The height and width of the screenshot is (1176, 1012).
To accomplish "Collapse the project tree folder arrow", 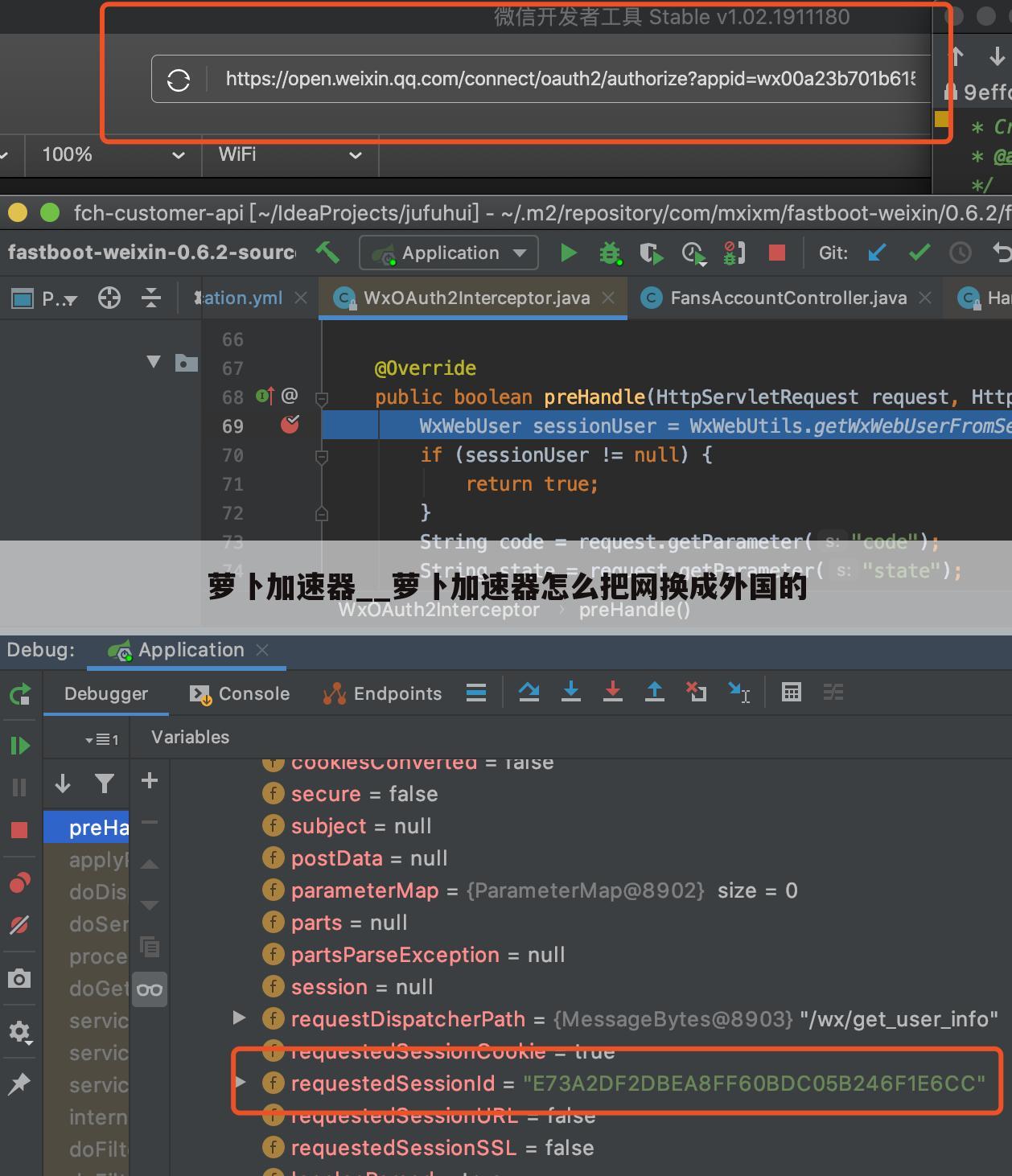I will 154,362.
